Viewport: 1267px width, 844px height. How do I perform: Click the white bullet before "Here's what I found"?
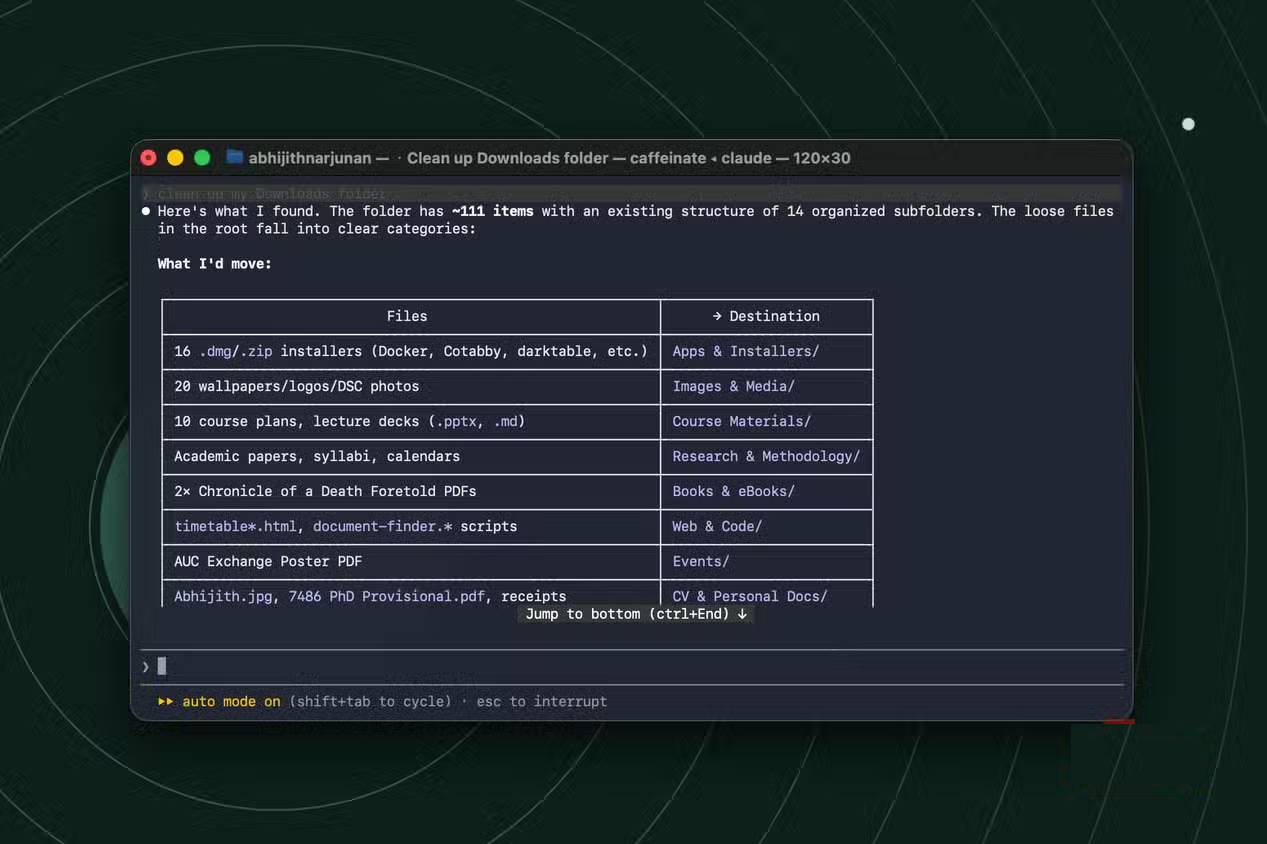(x=146, y=211)
